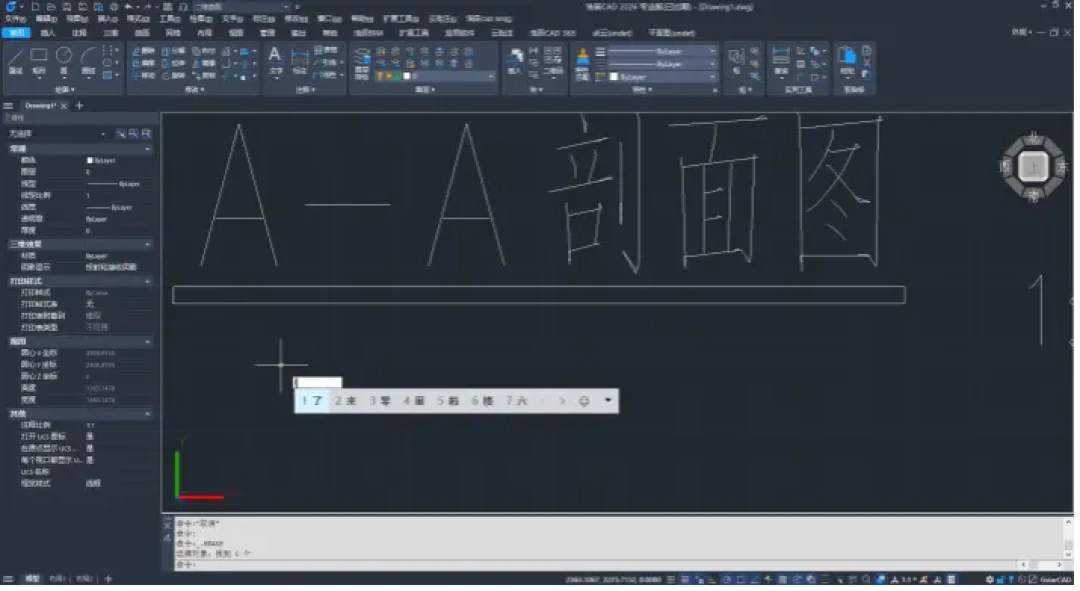Click the West (西) label on view cube compass
Viewport: 1080px width, 591px height.
coord(1005,167)
